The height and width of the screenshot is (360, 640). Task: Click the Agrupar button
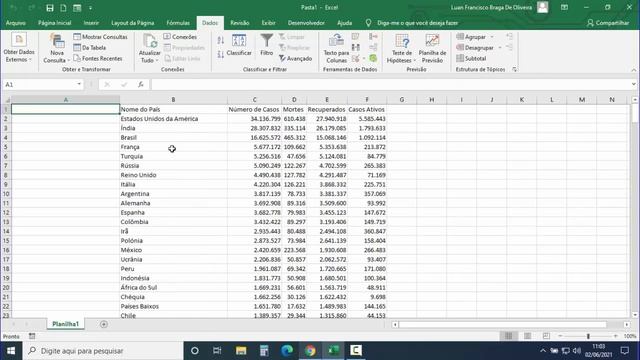(x=471, y=37)
